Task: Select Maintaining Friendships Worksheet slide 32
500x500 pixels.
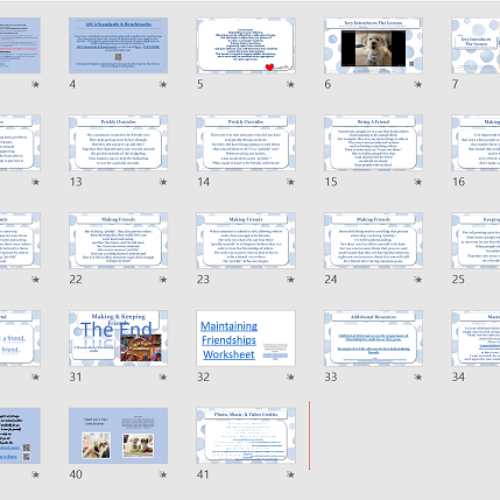Action: [246, 338]
